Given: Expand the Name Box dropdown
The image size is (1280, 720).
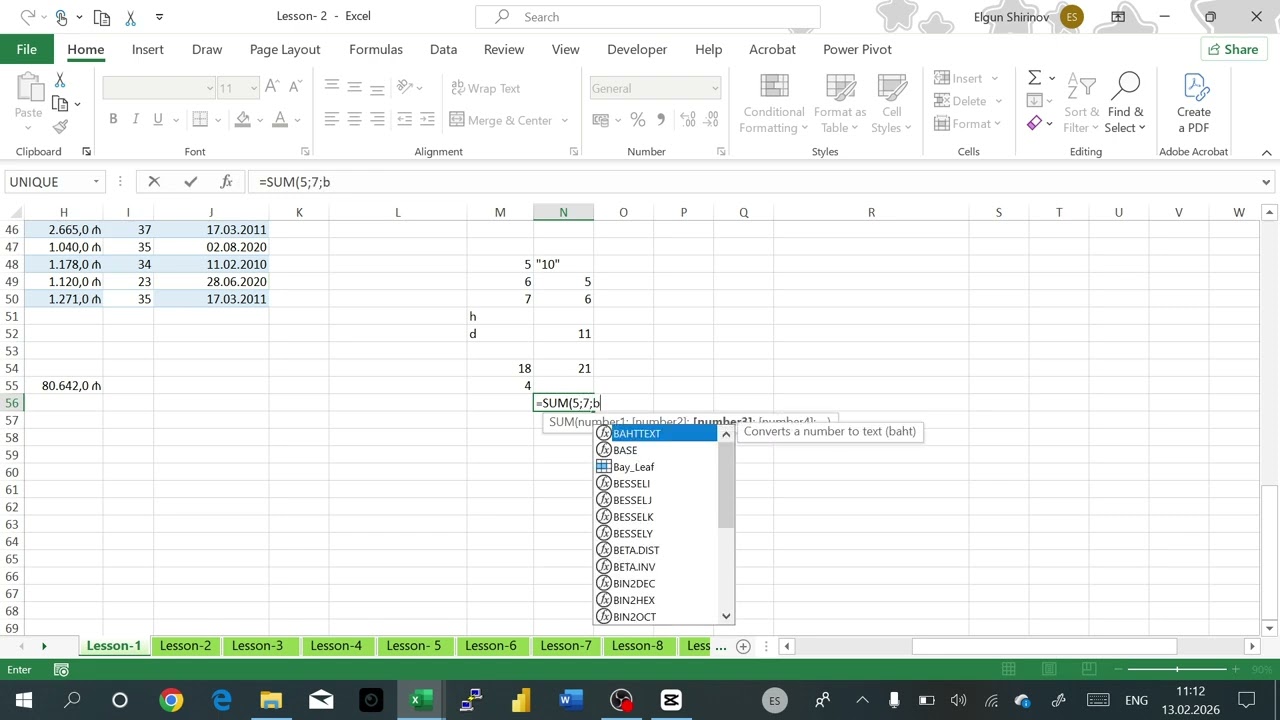Looking at the screenshot, I should pos(96,182).
